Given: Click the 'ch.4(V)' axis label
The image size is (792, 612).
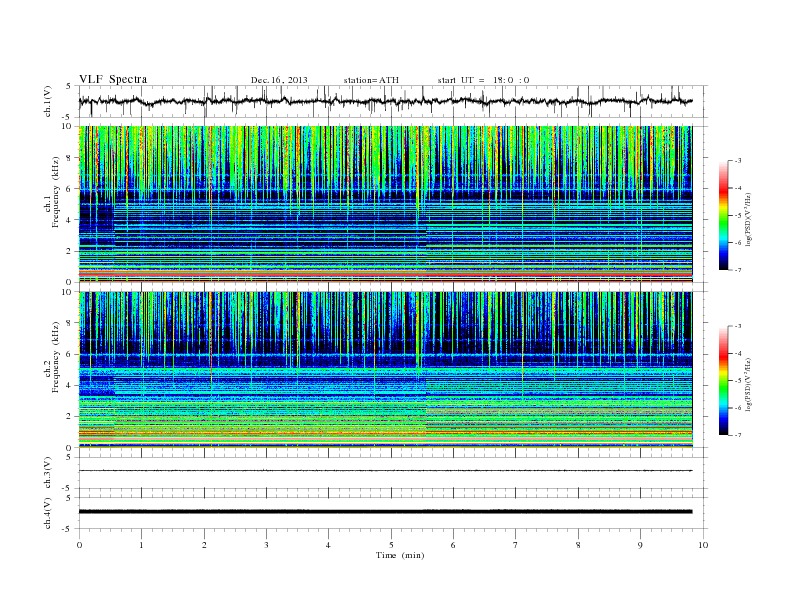Looking at the screenshot, I should coord(48,513).
